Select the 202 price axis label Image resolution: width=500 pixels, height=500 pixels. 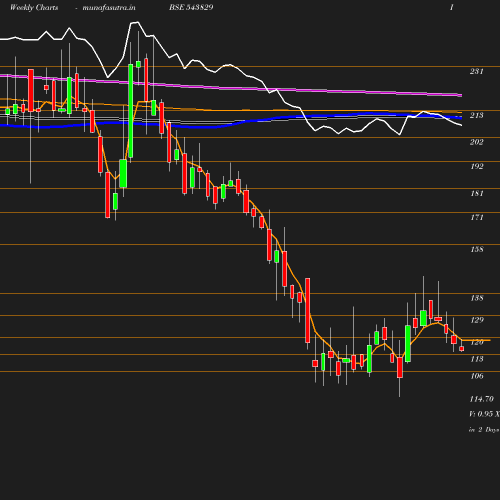click(x=477, y=142)
